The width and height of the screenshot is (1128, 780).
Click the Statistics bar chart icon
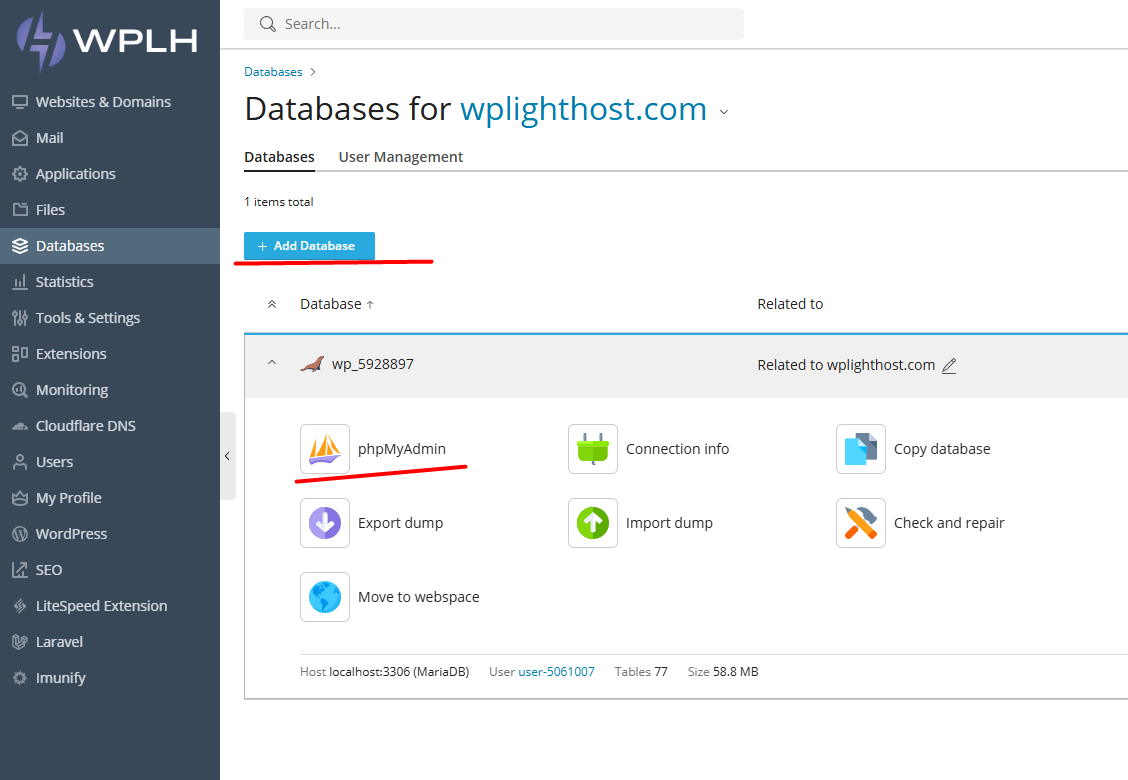point(20,282)
